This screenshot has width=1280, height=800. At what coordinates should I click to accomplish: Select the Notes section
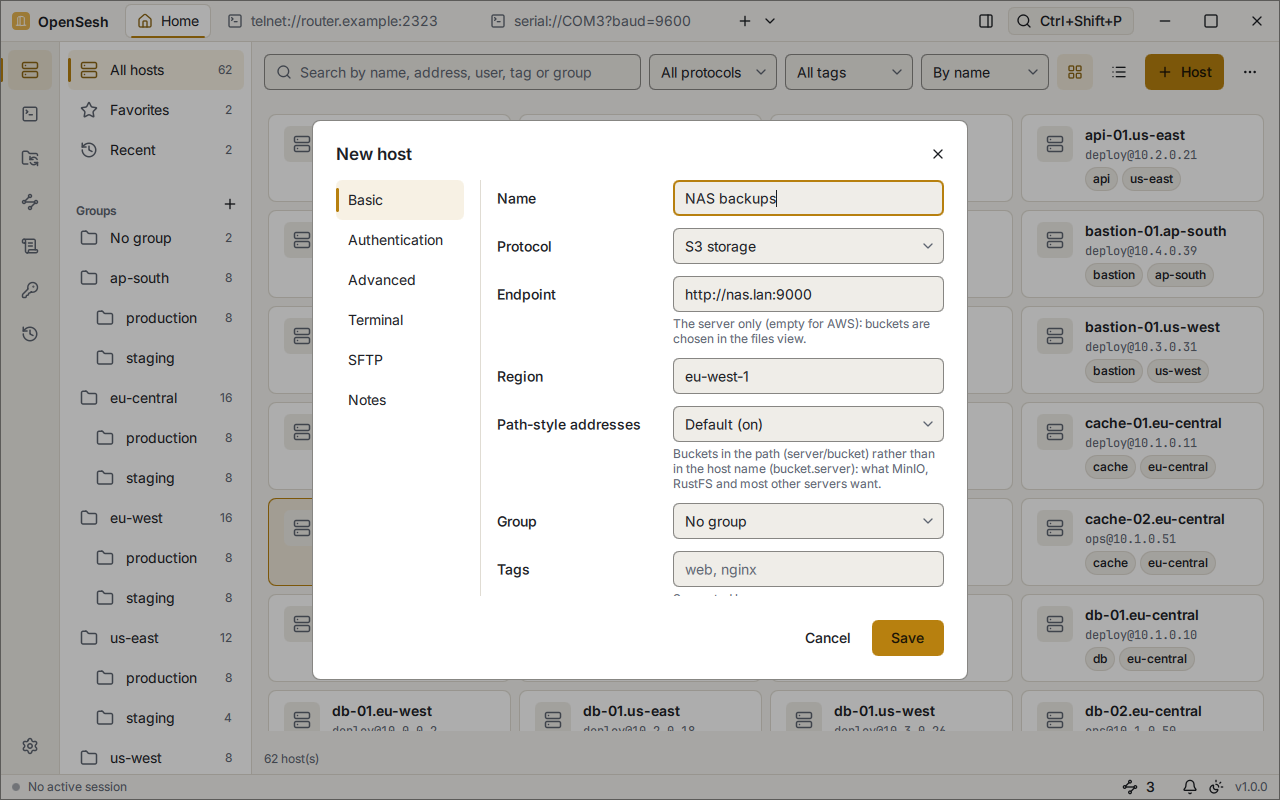click(400, 400)
